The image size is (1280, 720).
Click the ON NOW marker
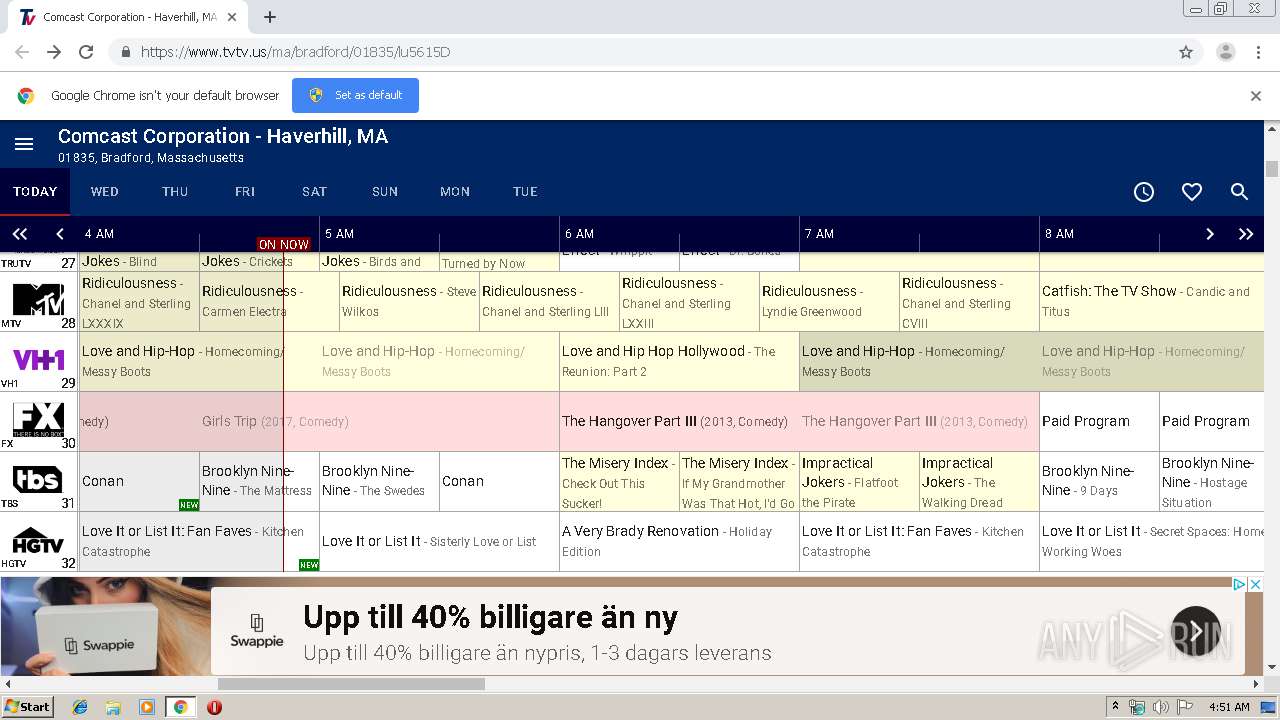(x=283, y=244)
